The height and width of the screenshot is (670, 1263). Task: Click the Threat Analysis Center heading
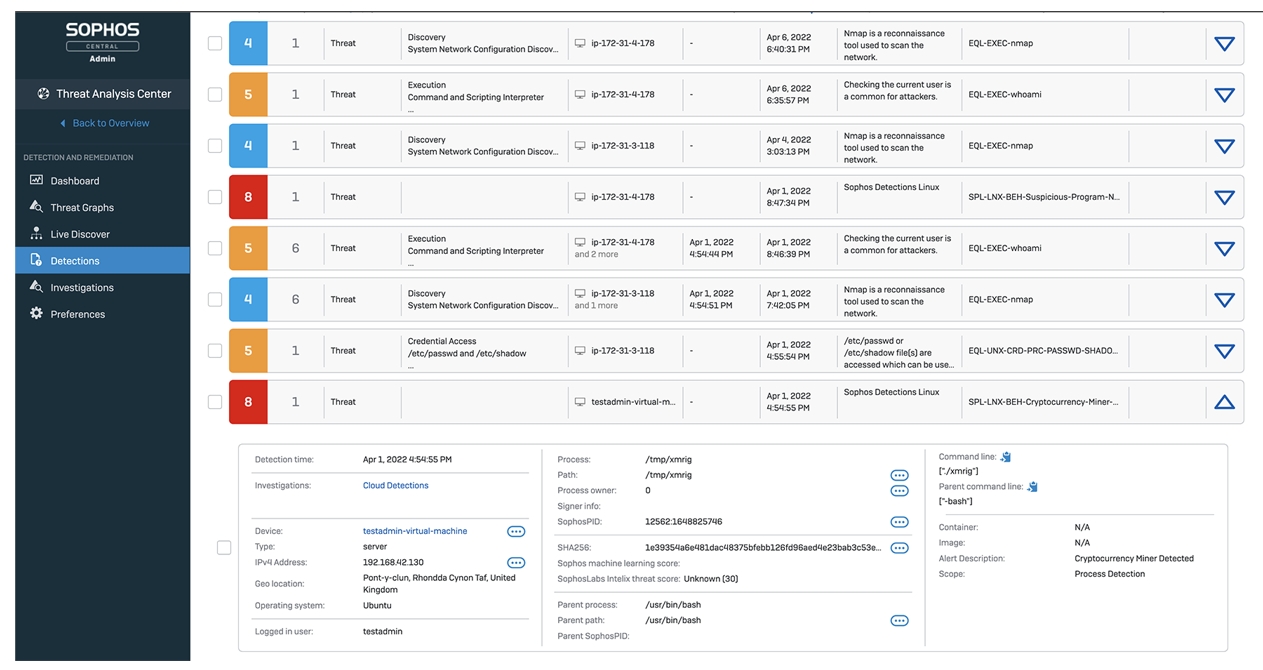point(114,94)
